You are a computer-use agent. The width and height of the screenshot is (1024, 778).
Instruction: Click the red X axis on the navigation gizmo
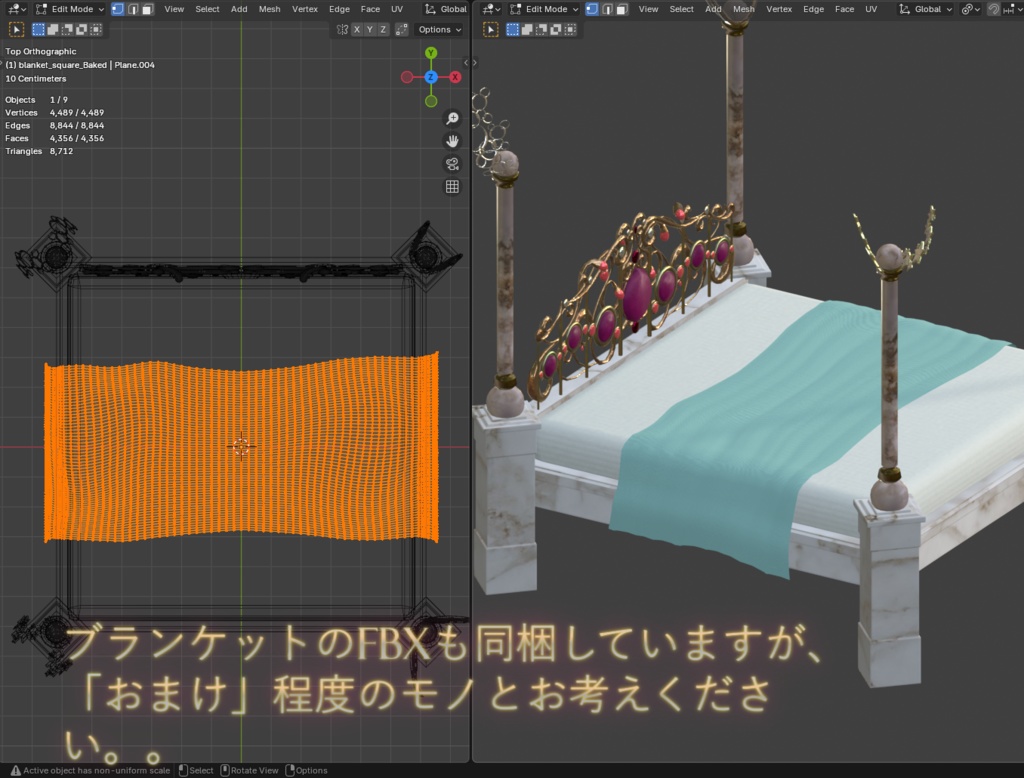[x=456, y=77]
